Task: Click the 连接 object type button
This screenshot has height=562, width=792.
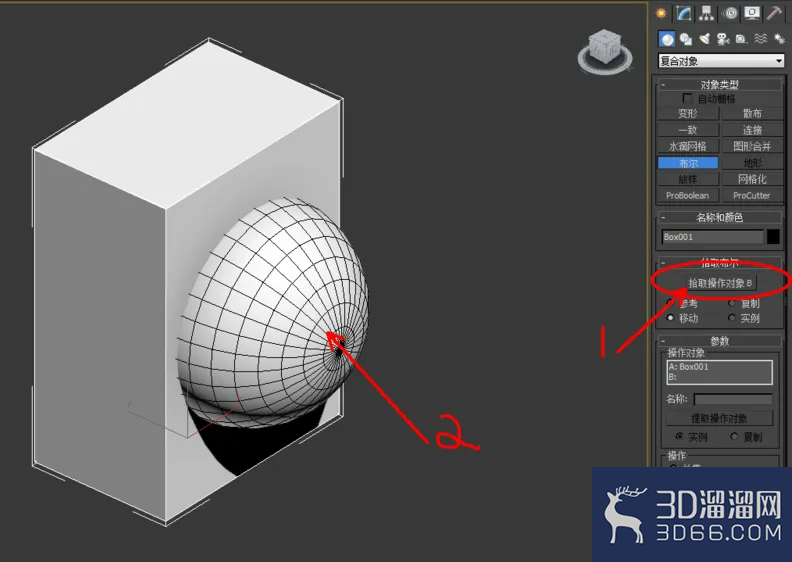Action: point(752,130)
